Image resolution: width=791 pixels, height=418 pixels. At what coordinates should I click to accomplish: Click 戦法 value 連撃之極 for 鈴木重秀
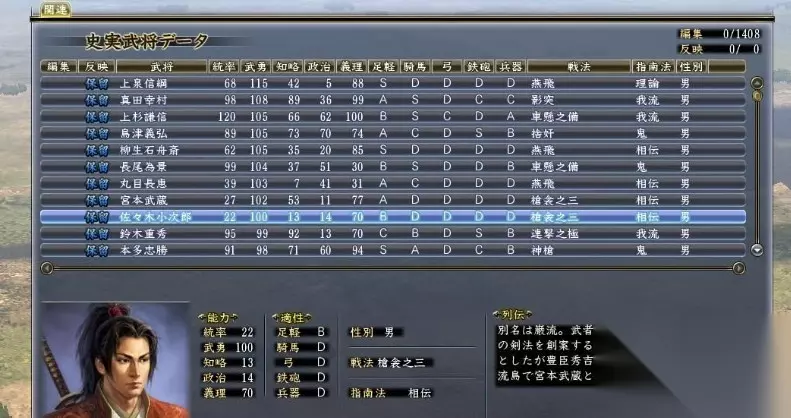tap(554, 233)
